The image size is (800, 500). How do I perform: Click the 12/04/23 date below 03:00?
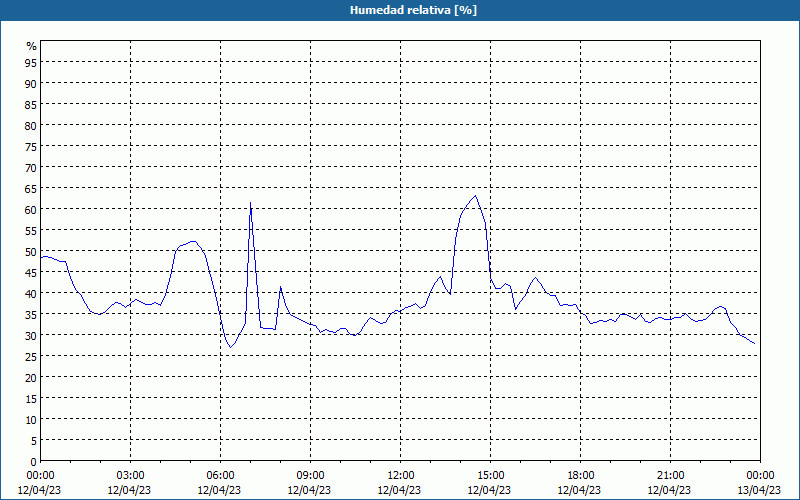point(129,490)
